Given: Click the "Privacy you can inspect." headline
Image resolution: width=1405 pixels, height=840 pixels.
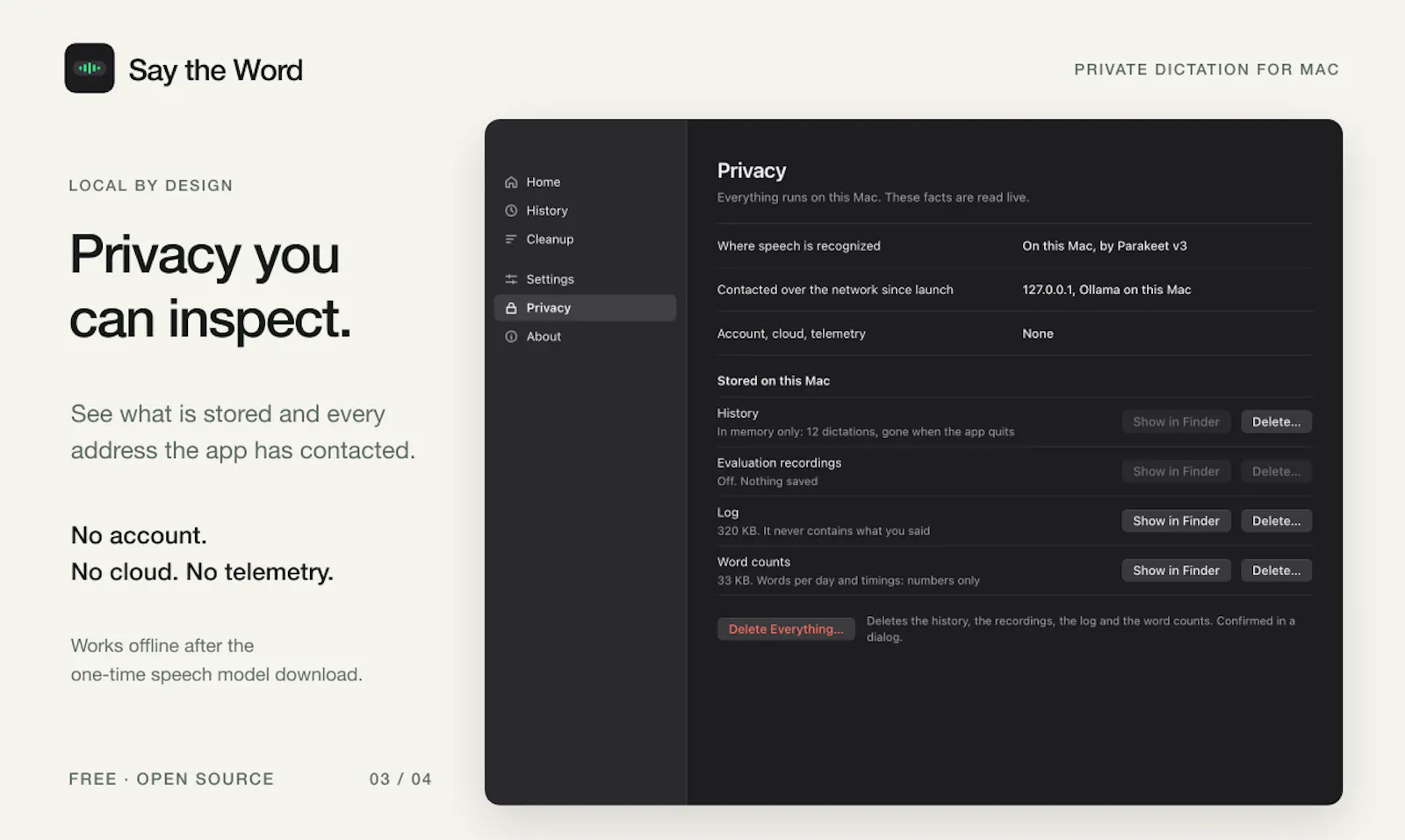Looking at the screenshot, I should [210, 286].
